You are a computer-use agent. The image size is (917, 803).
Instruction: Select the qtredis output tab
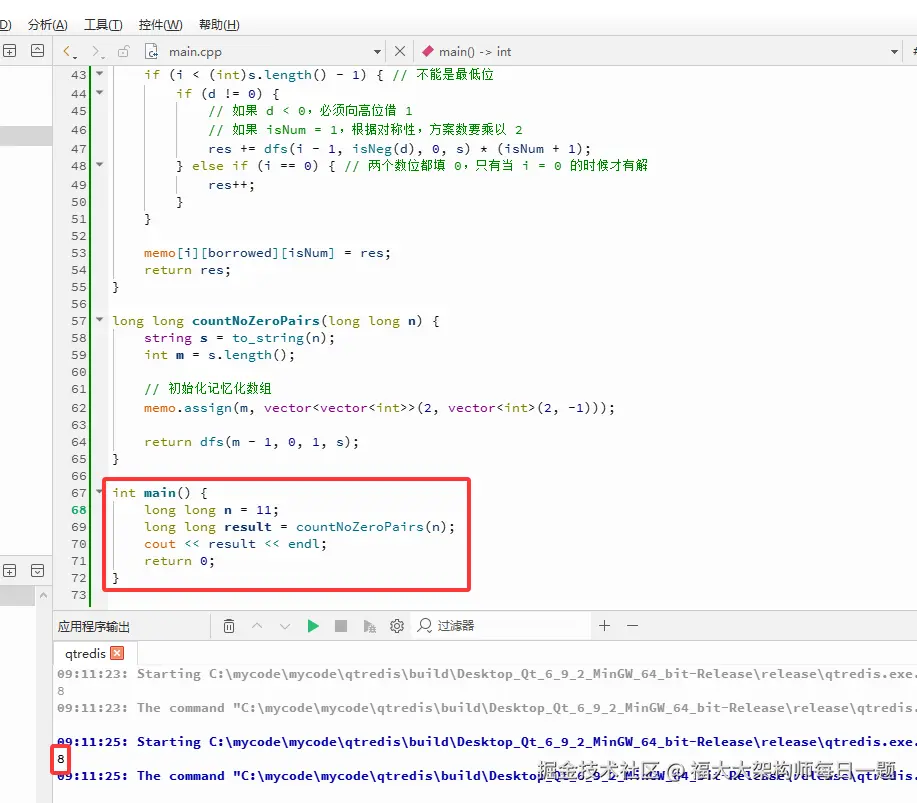[x=85, y=653]
